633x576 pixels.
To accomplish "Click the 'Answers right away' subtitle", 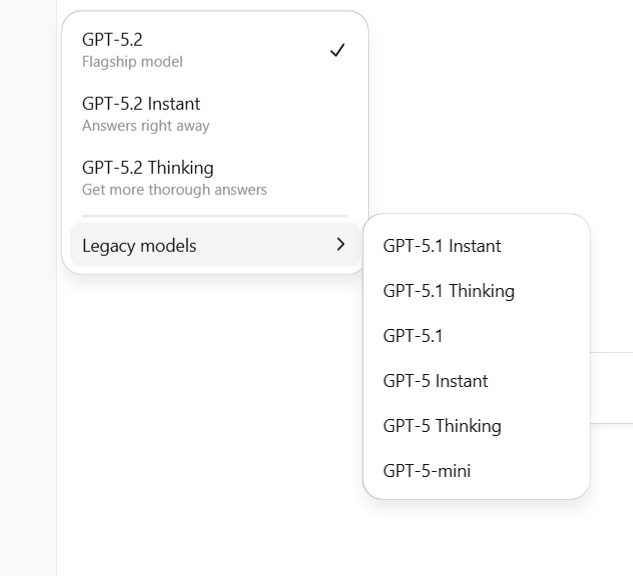I will pos(145,126).
